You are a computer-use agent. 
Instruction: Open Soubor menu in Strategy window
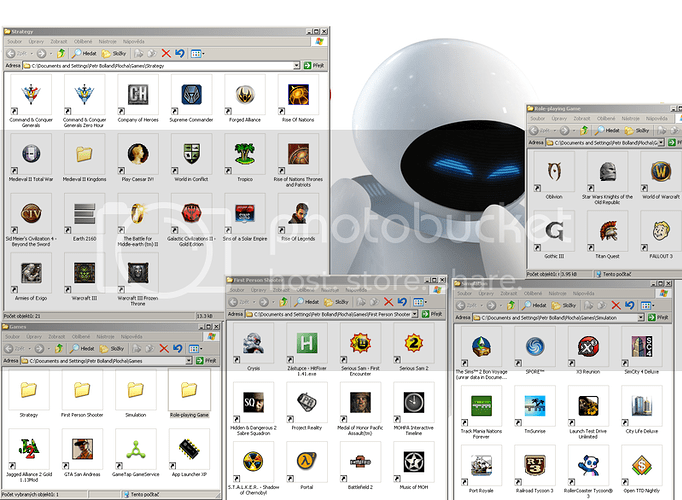pyautogui.click(x=14, y=41)
